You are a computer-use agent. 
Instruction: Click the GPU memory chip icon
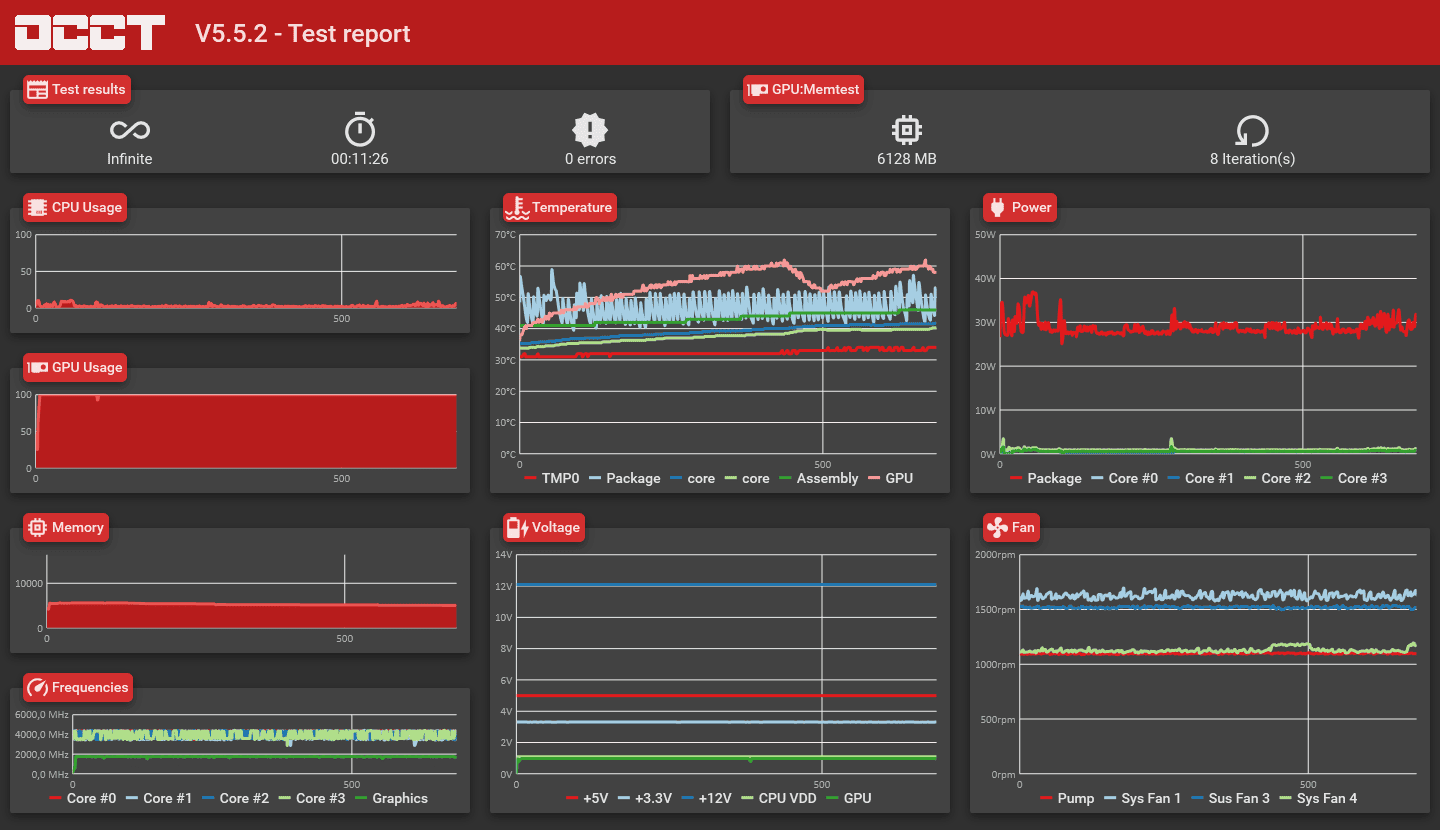906,130
